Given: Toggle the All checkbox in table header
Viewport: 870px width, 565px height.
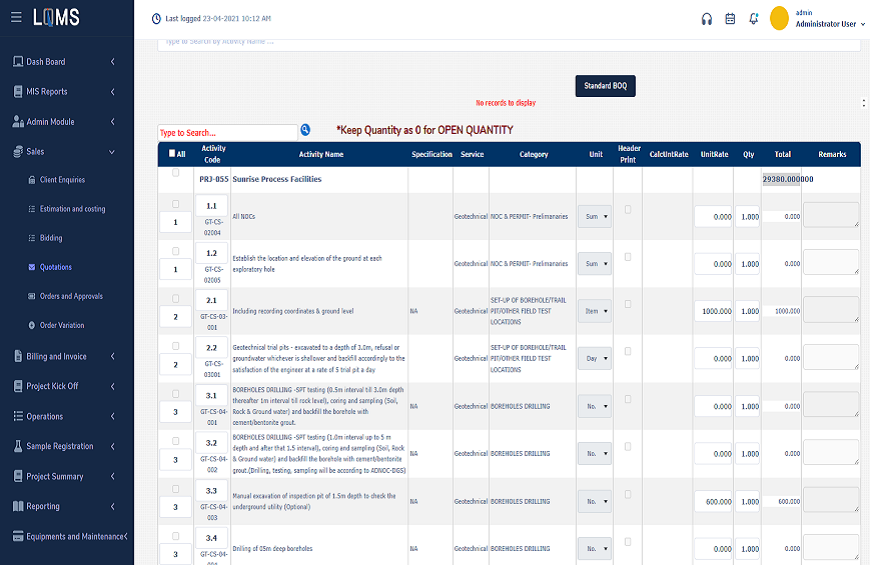Looking at the screenshot, I should click(x=172, y=154).
